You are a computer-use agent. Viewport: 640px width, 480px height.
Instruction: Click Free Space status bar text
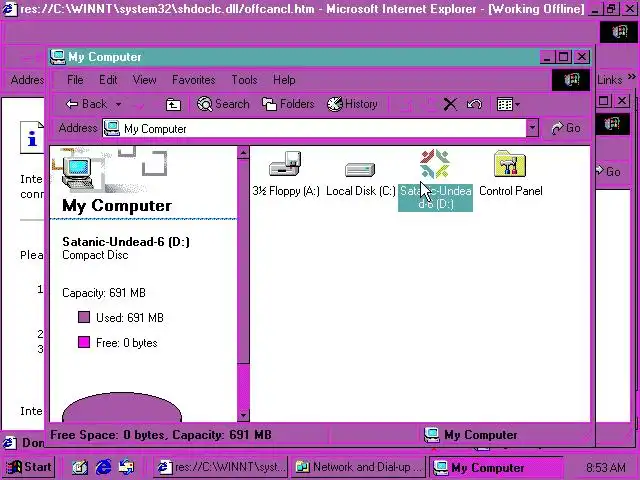(161, 435)
